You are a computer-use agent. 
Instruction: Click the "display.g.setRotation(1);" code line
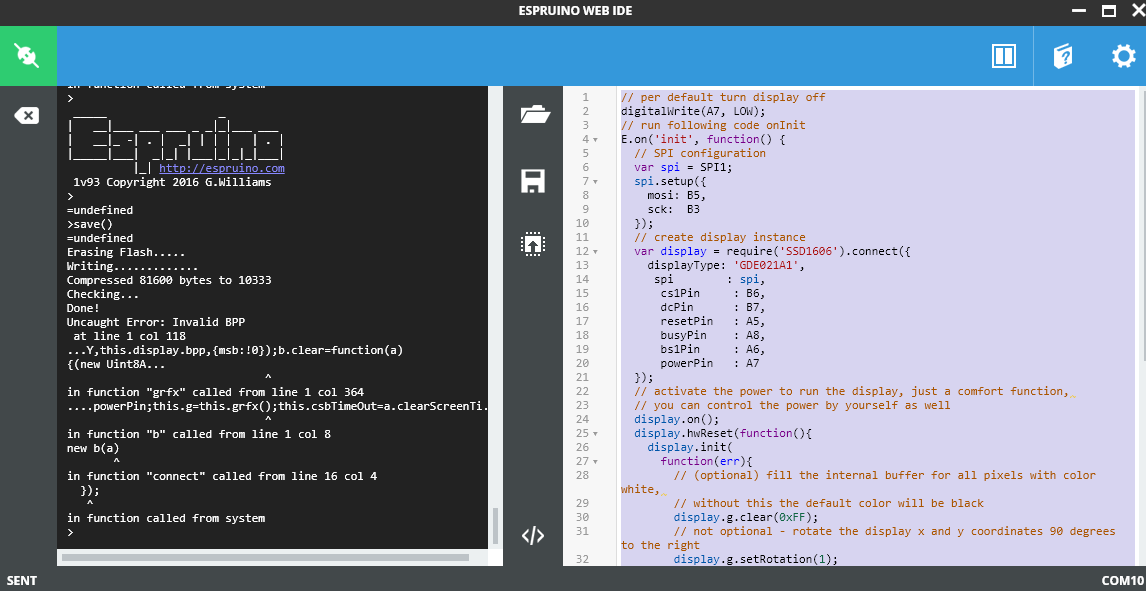coord(755,560)
